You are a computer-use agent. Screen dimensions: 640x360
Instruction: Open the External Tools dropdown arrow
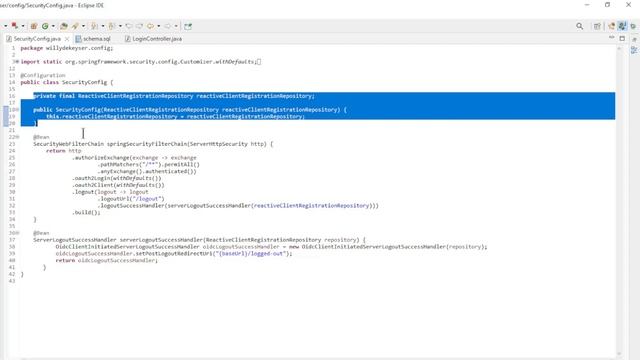pos(23,26)
